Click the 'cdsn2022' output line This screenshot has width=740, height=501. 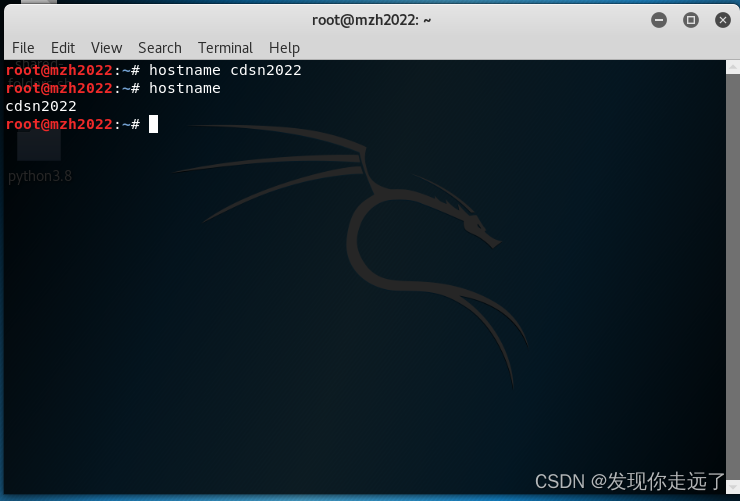point(41,106)
